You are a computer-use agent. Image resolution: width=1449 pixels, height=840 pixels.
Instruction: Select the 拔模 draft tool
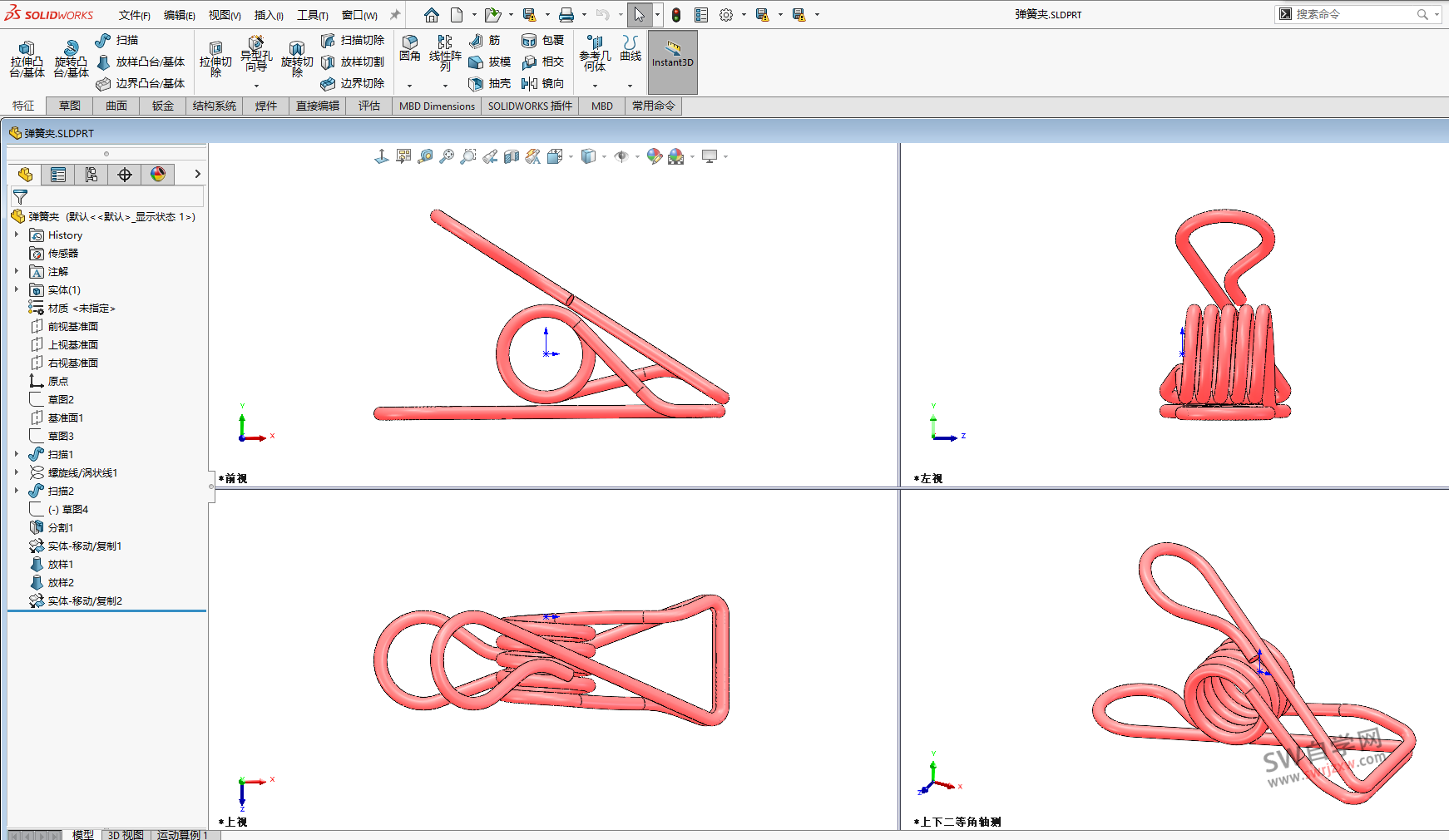tap(489, 62)
